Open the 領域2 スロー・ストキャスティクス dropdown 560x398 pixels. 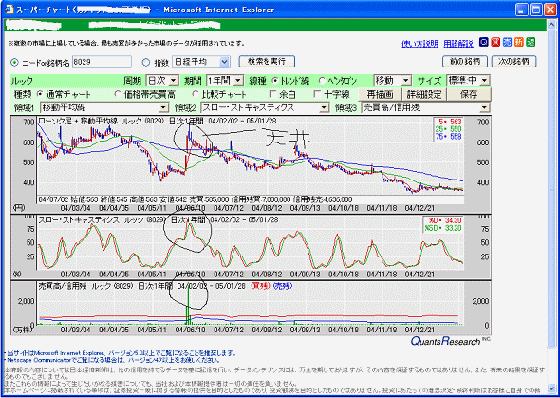click(324, 107)
